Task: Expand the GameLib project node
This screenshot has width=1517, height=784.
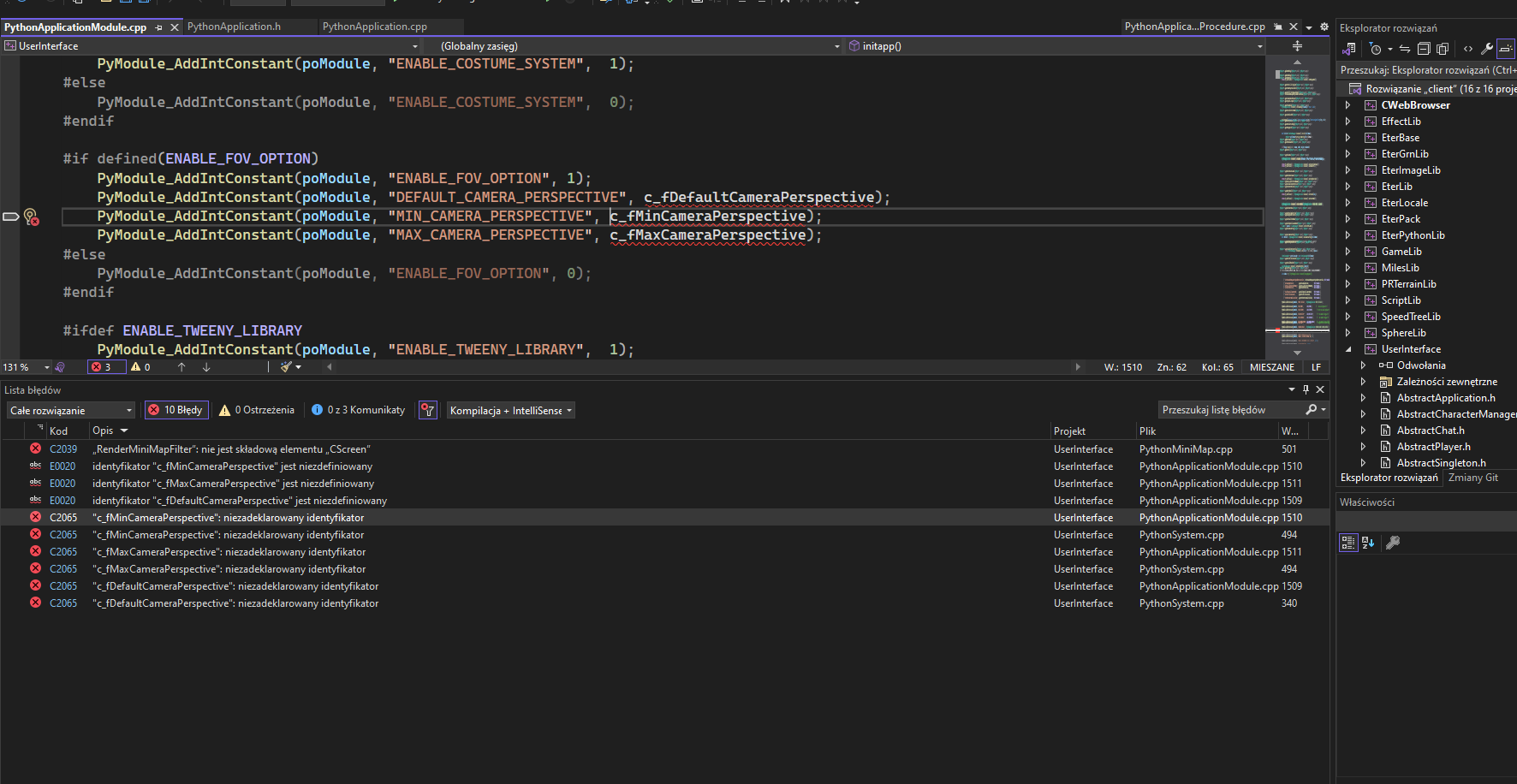Action: click(x=1348, y=252)
